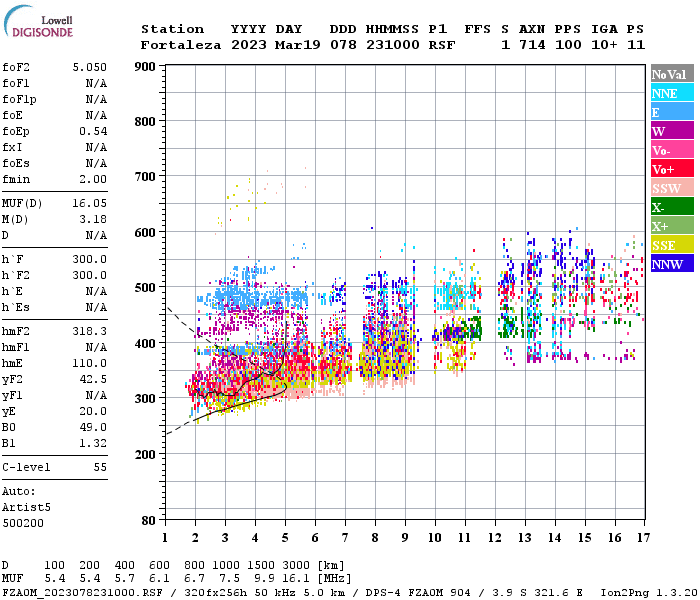The height and width of the screenshot is (600, 700).
Task: Click the Ion2Png 1.3.20 version text
Action: (649, 593)
